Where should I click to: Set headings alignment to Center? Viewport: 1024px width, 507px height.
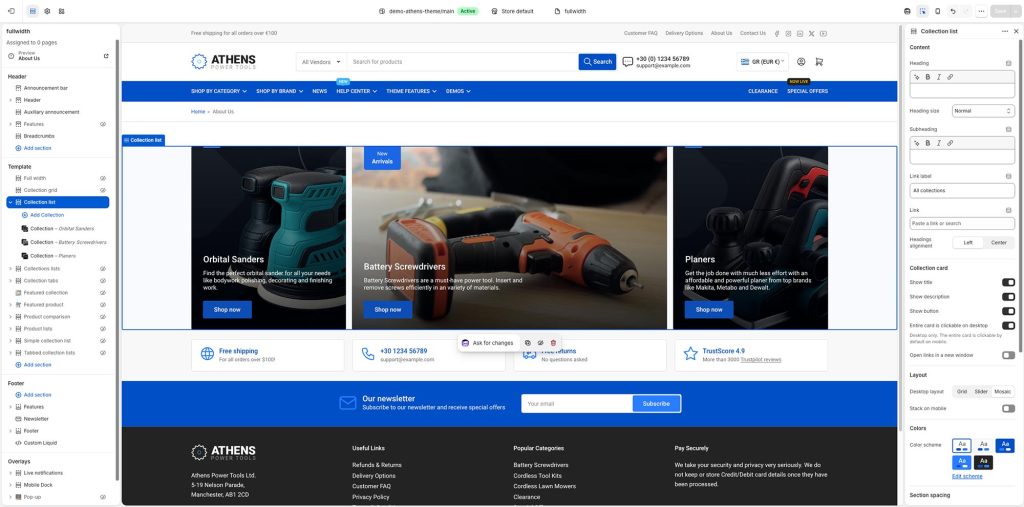point(999,242)
